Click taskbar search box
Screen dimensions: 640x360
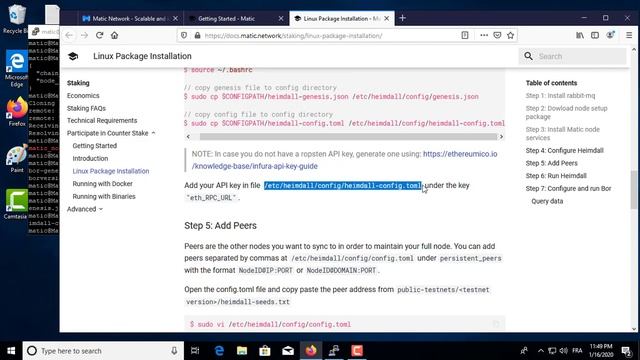coord(103,351)
